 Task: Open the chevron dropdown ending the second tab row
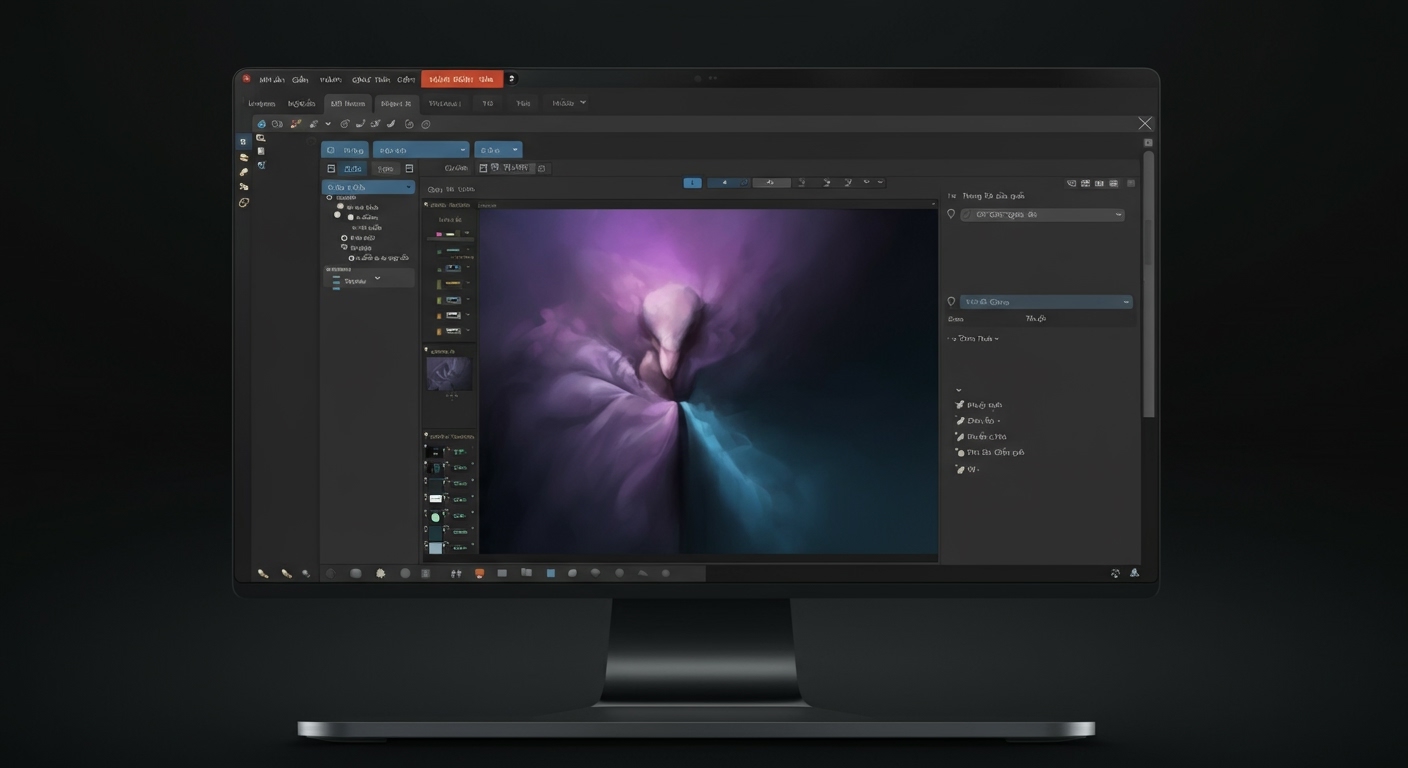(x=583, y=102)
